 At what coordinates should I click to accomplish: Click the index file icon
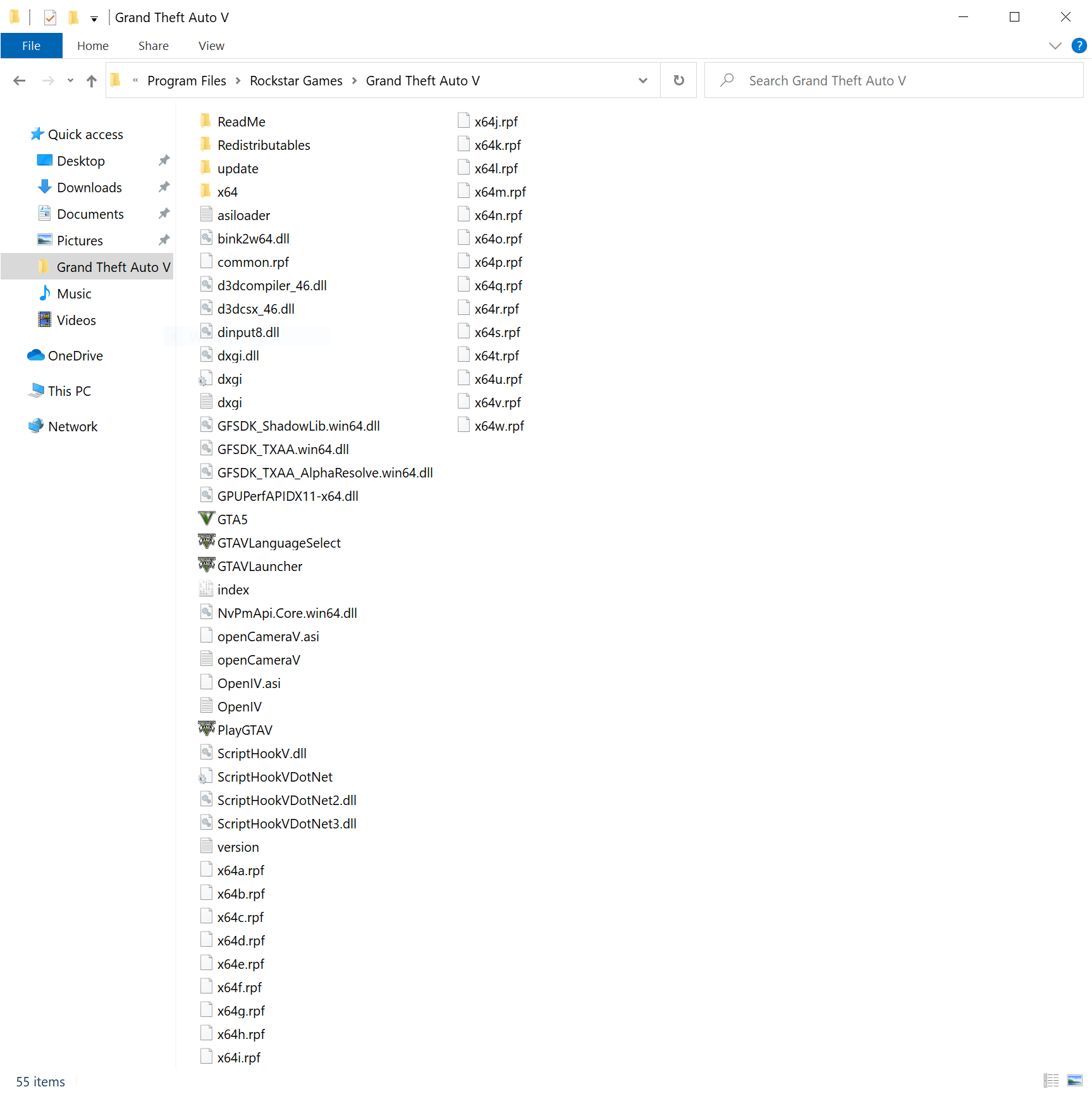206,589
